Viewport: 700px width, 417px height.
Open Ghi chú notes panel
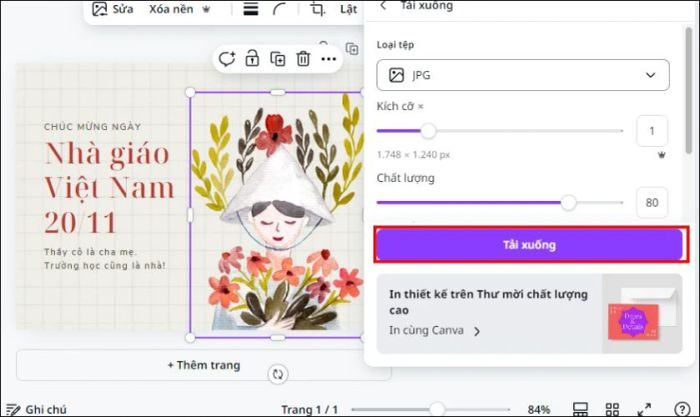tap(37, 409)
